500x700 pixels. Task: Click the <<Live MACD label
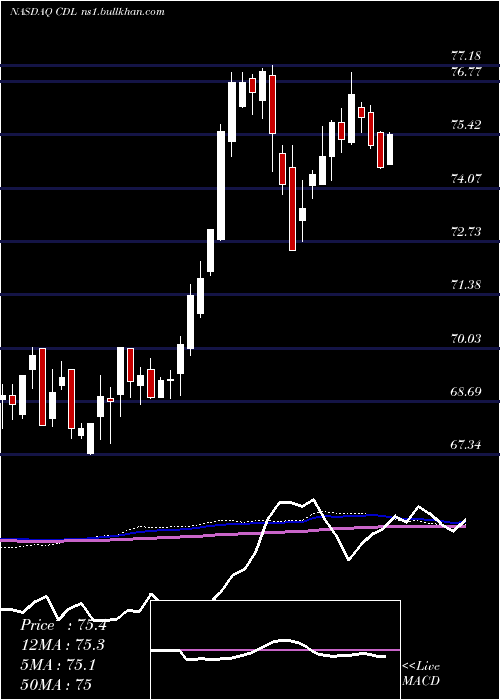tap(421, 674)
